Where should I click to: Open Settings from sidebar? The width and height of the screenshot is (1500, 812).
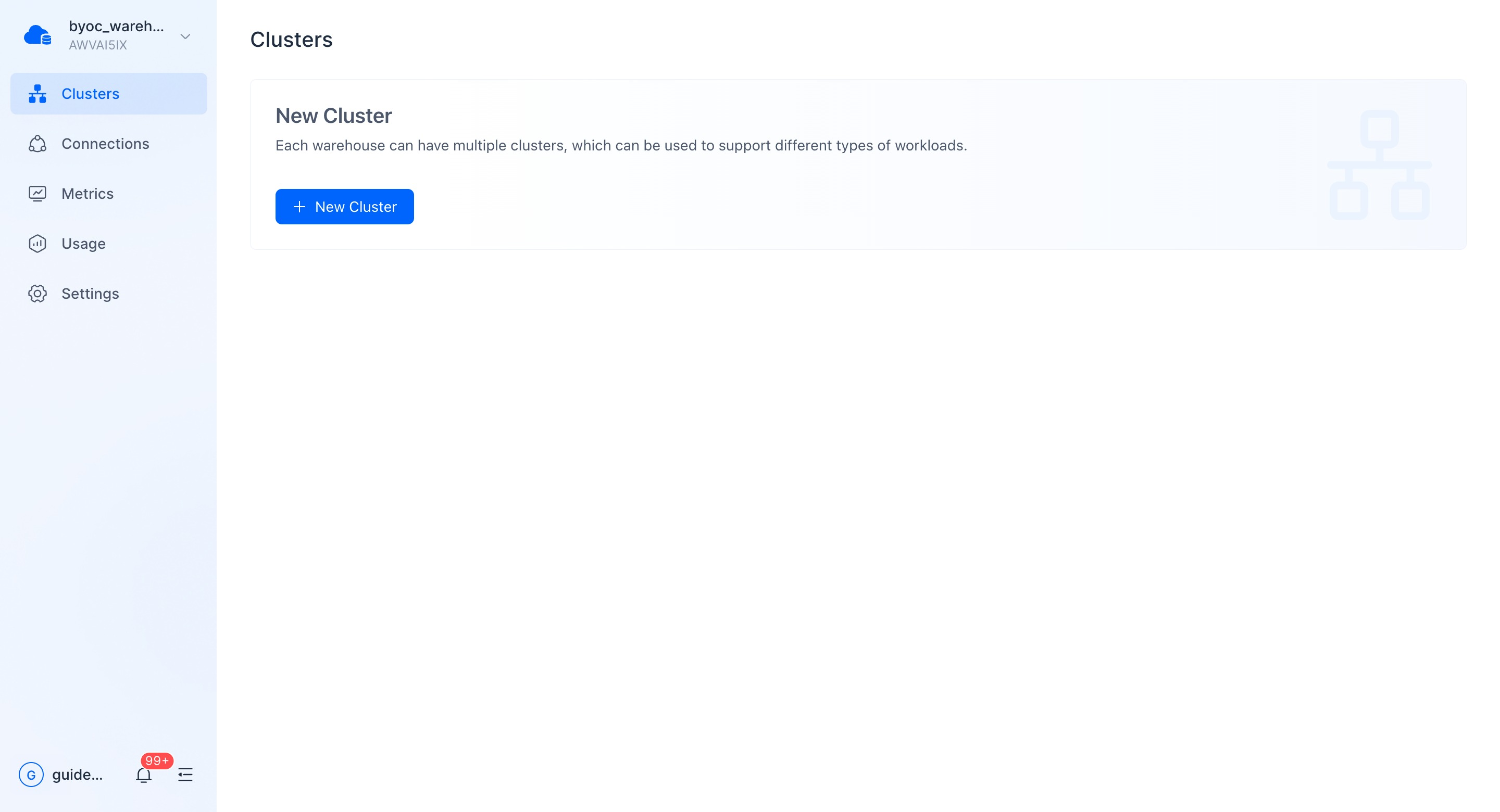pyautogui.click(x=109, y=294)
